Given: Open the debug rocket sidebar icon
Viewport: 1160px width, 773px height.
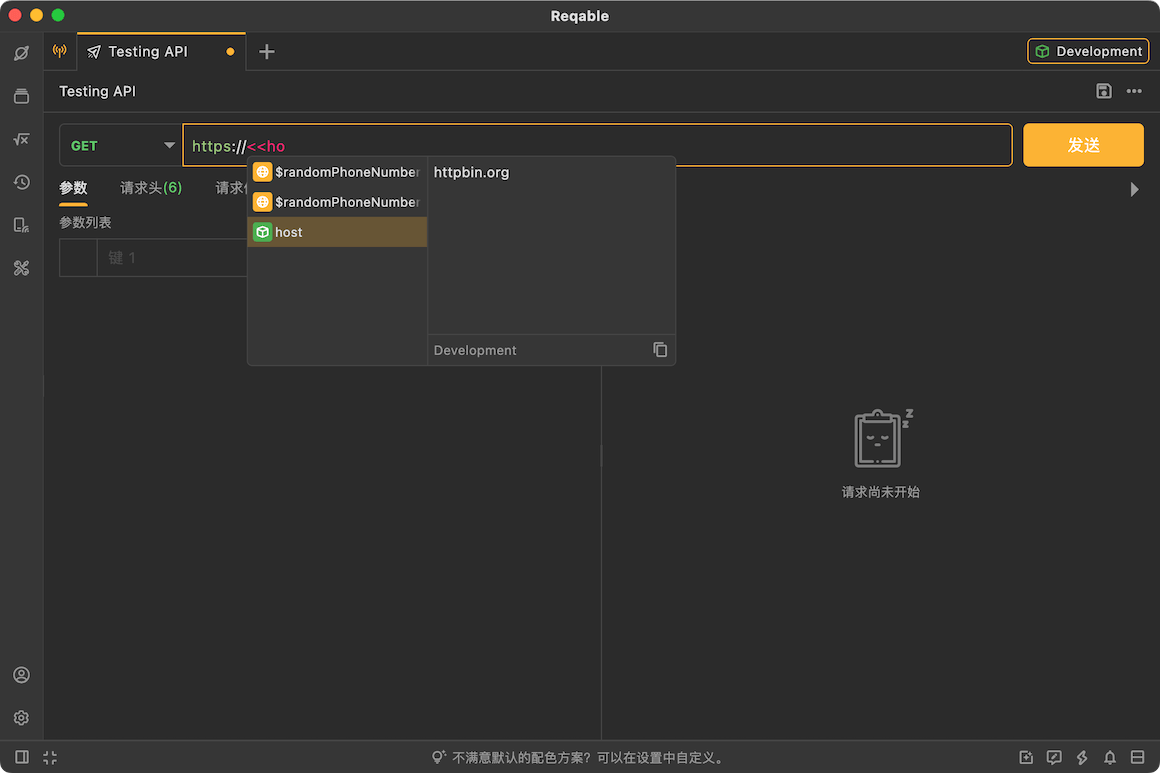Looking at the screenshot, I should (21, 53).
